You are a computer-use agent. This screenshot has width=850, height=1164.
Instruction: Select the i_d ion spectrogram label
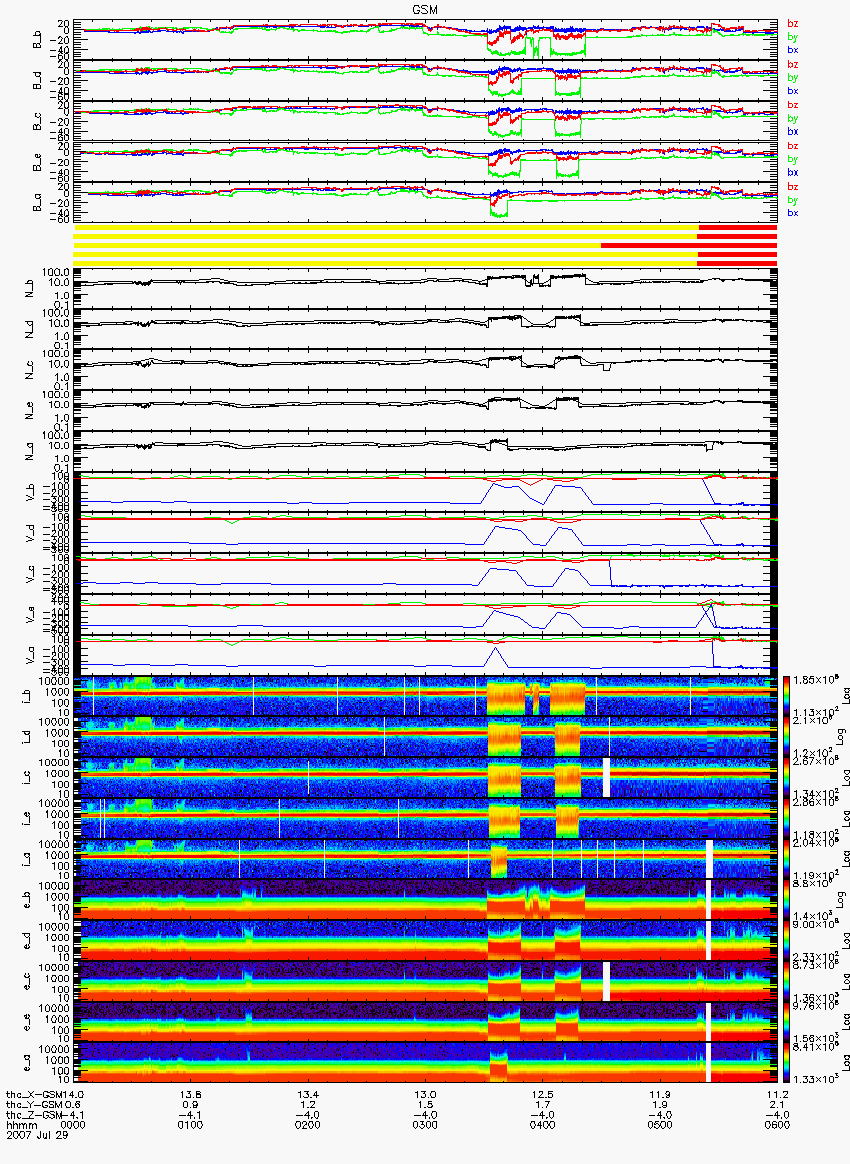click(27, 736)
